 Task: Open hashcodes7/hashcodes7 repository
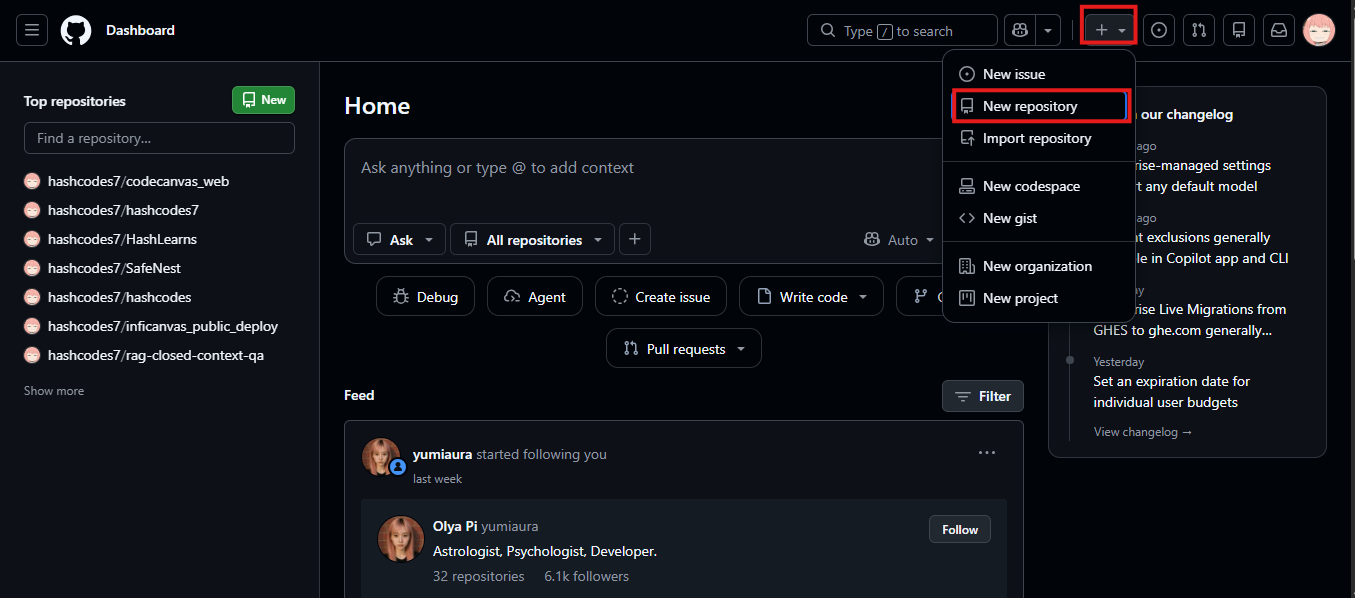point(123,210)
